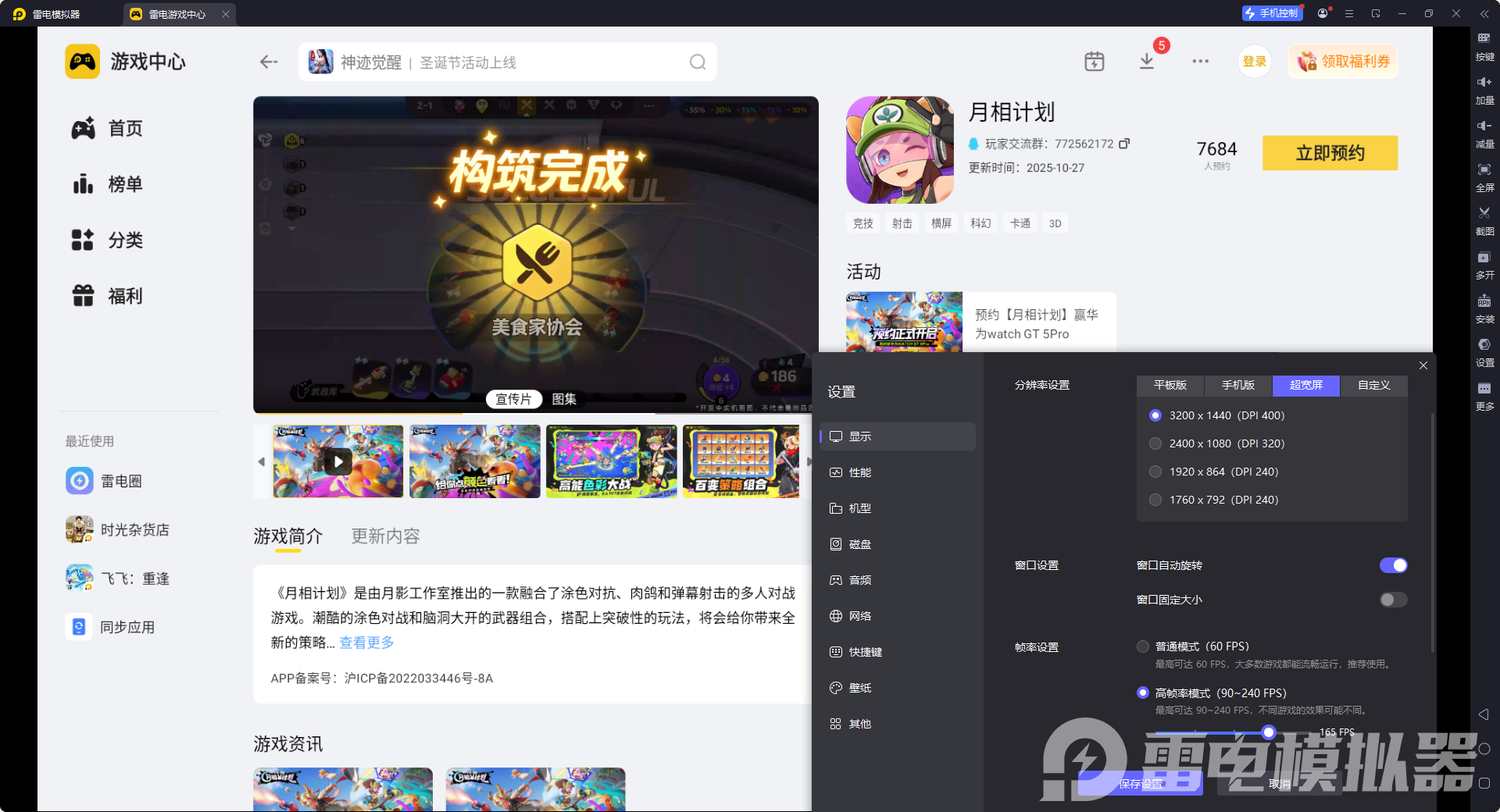Click the search magnifier icon

698,62
